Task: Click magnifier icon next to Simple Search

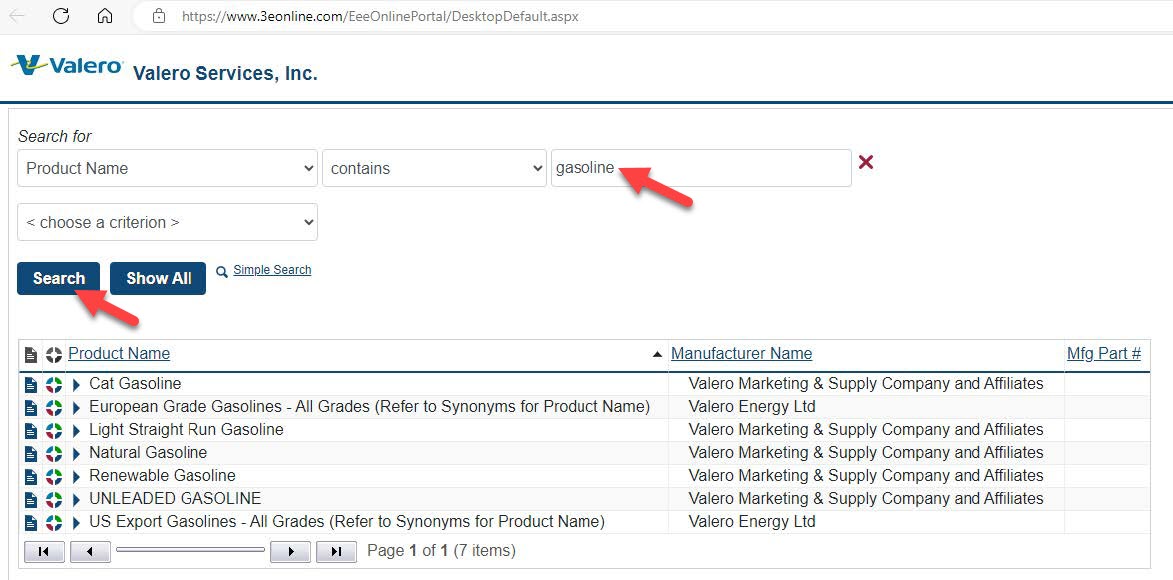Action: coord(222,272)
